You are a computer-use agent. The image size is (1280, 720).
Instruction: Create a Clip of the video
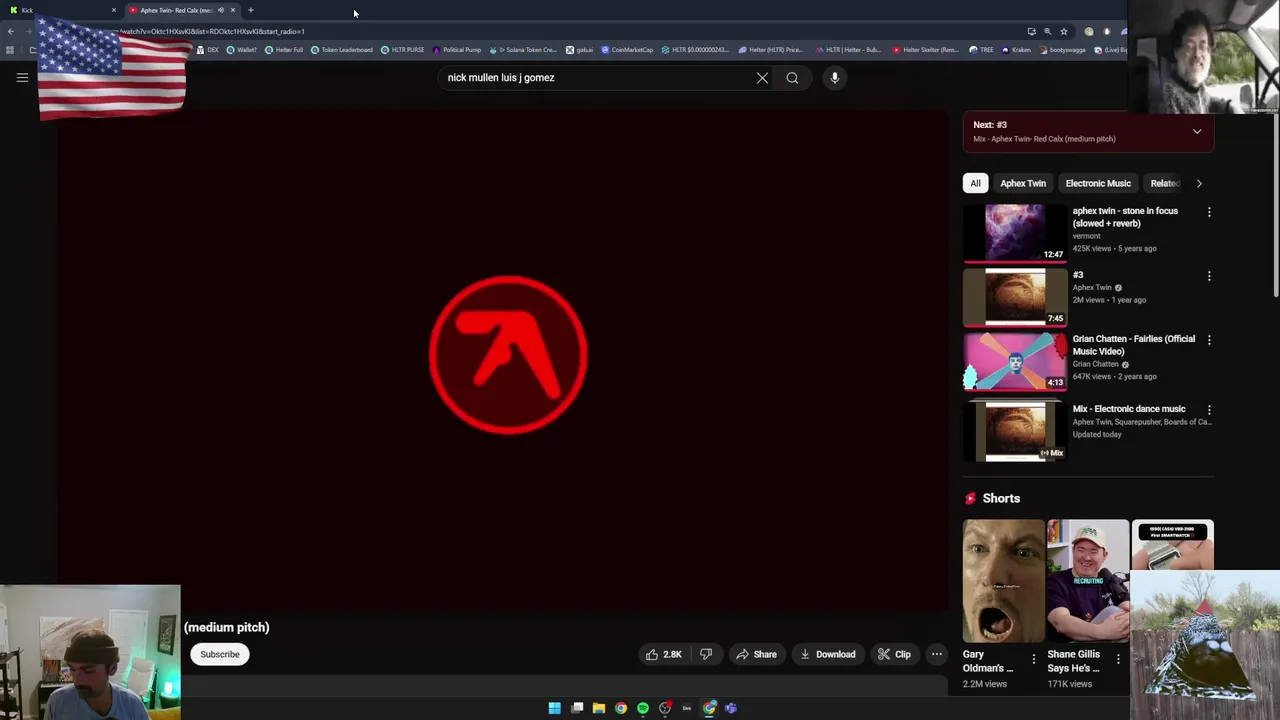point(894,654)
